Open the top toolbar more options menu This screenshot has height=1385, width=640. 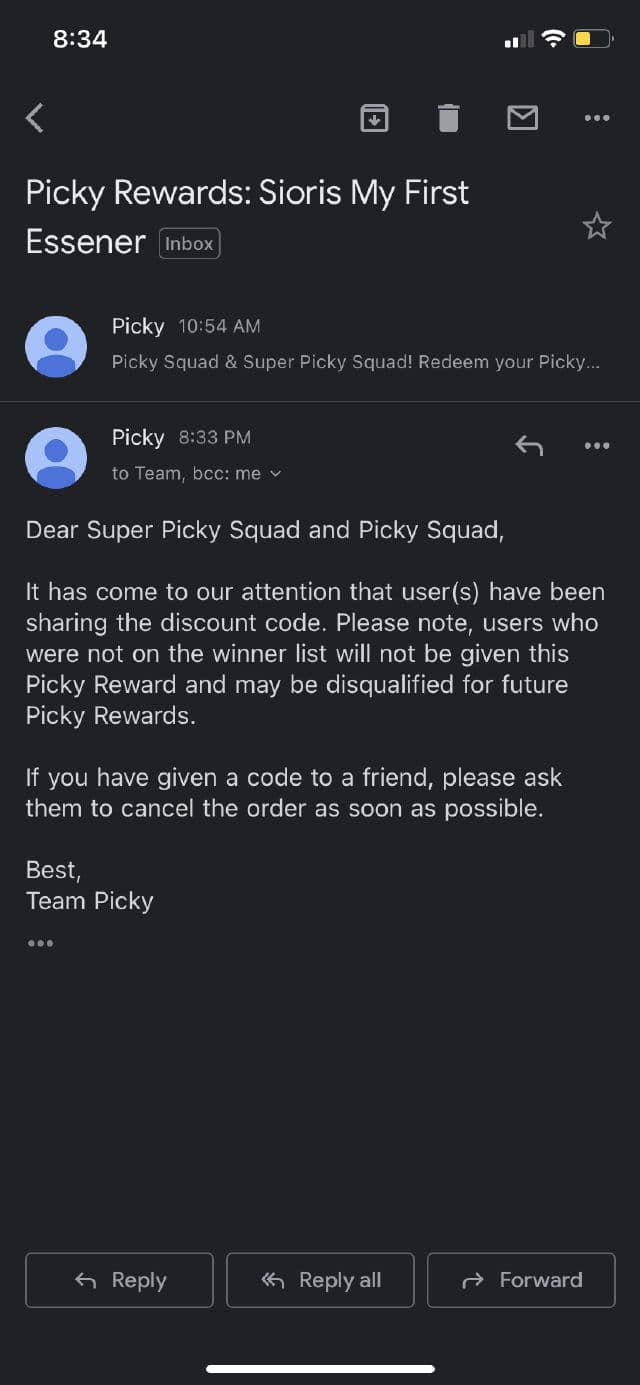point(596,118)
